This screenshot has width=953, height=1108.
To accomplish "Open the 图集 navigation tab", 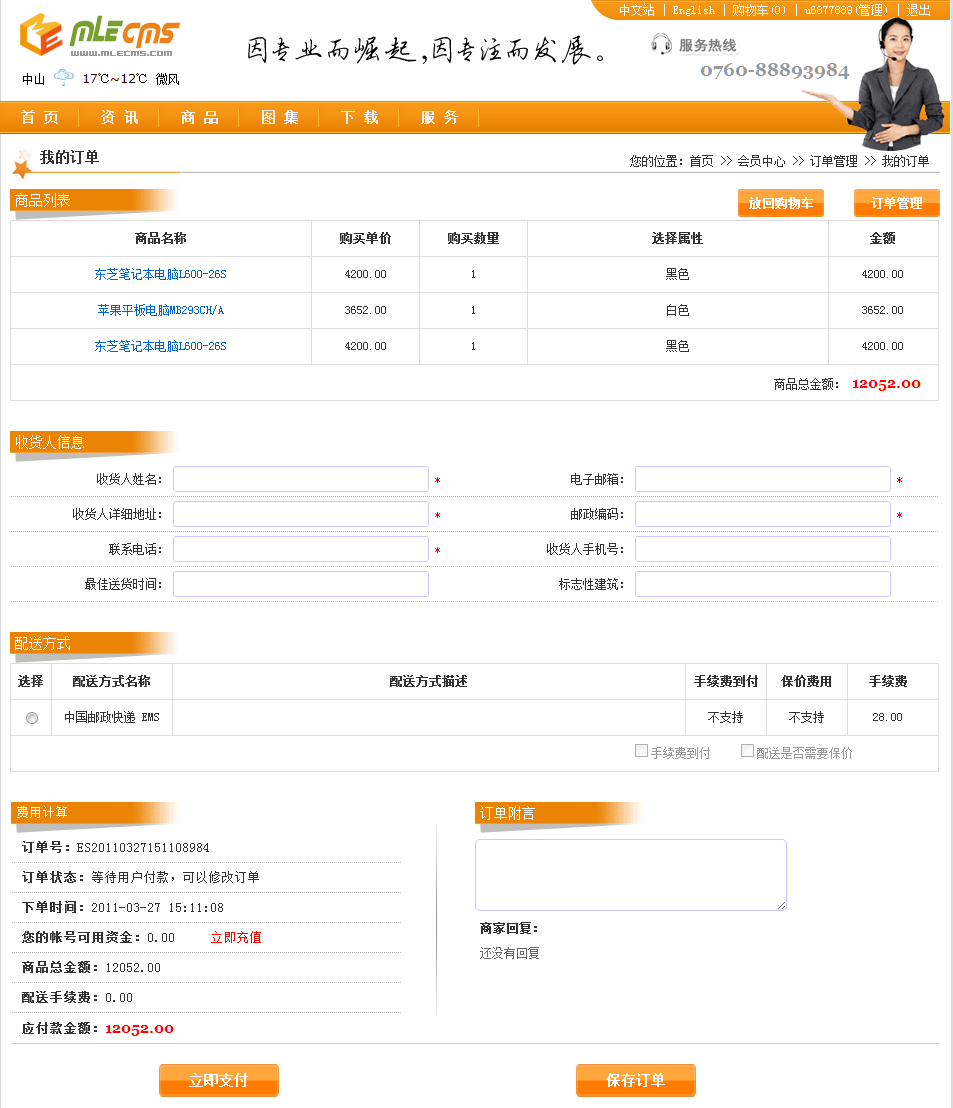I will click(280, 117).
